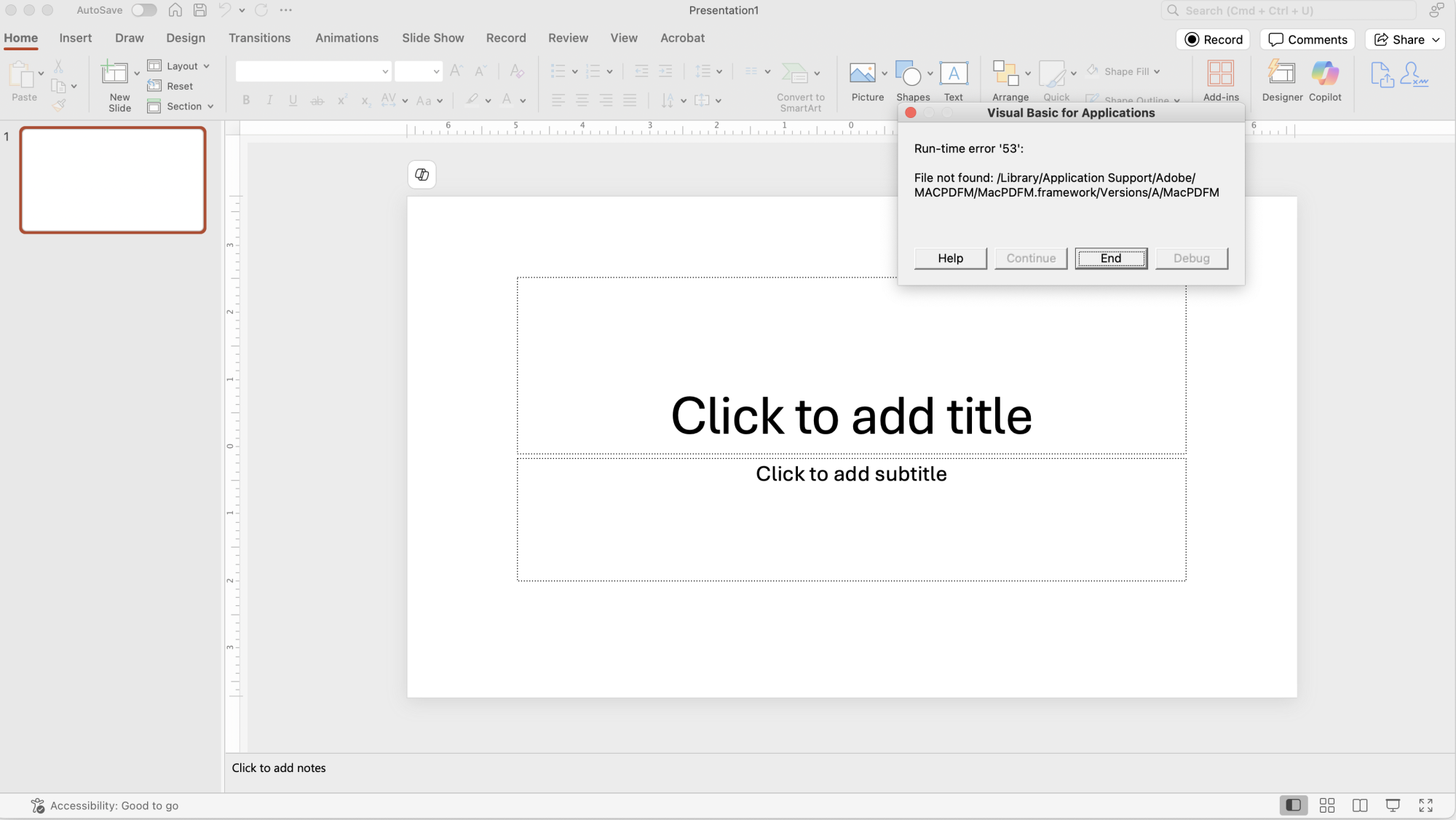This screenshot has height=820, width=1456.
Task: Click the Italic formatting icon
Action: click(x=269, y=100)
